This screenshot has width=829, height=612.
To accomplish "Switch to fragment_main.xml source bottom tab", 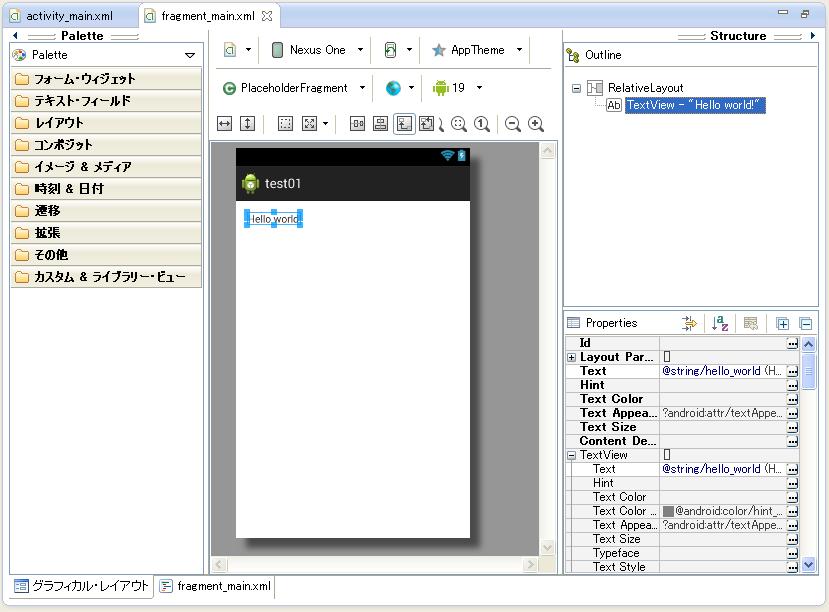I will 215,586.
